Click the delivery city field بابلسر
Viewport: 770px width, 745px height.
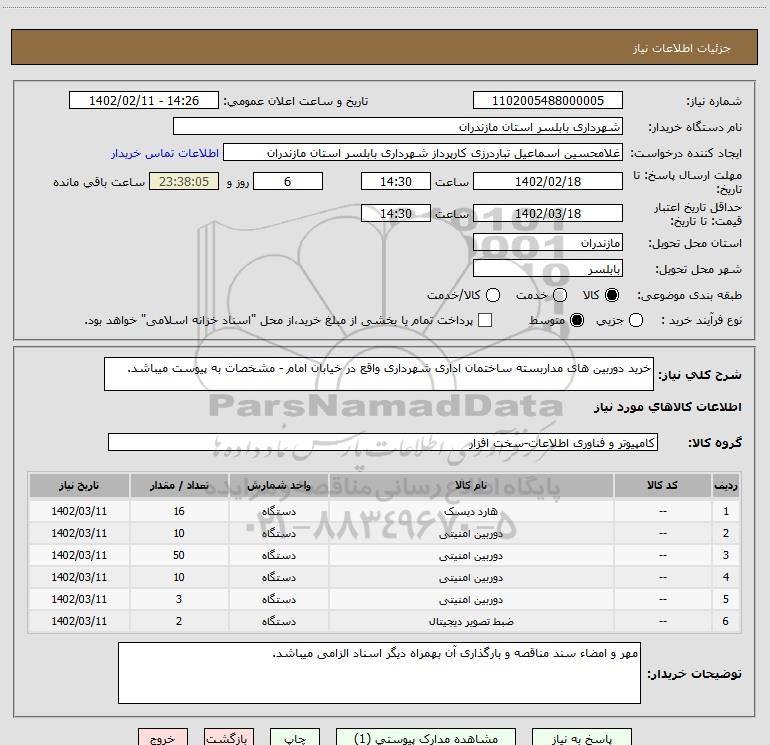pyautogui.click(x=548, y=269)
